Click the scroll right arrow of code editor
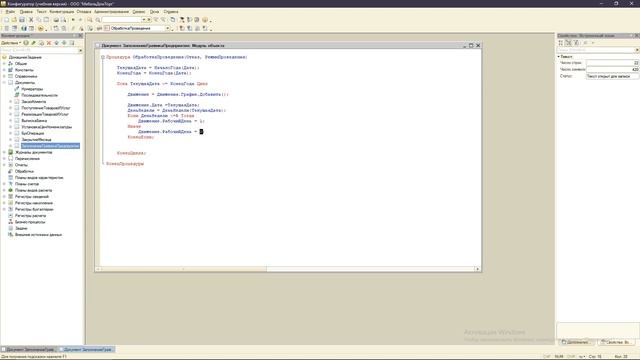This screenshot has height=360, width=640. (x=478, y=269)
